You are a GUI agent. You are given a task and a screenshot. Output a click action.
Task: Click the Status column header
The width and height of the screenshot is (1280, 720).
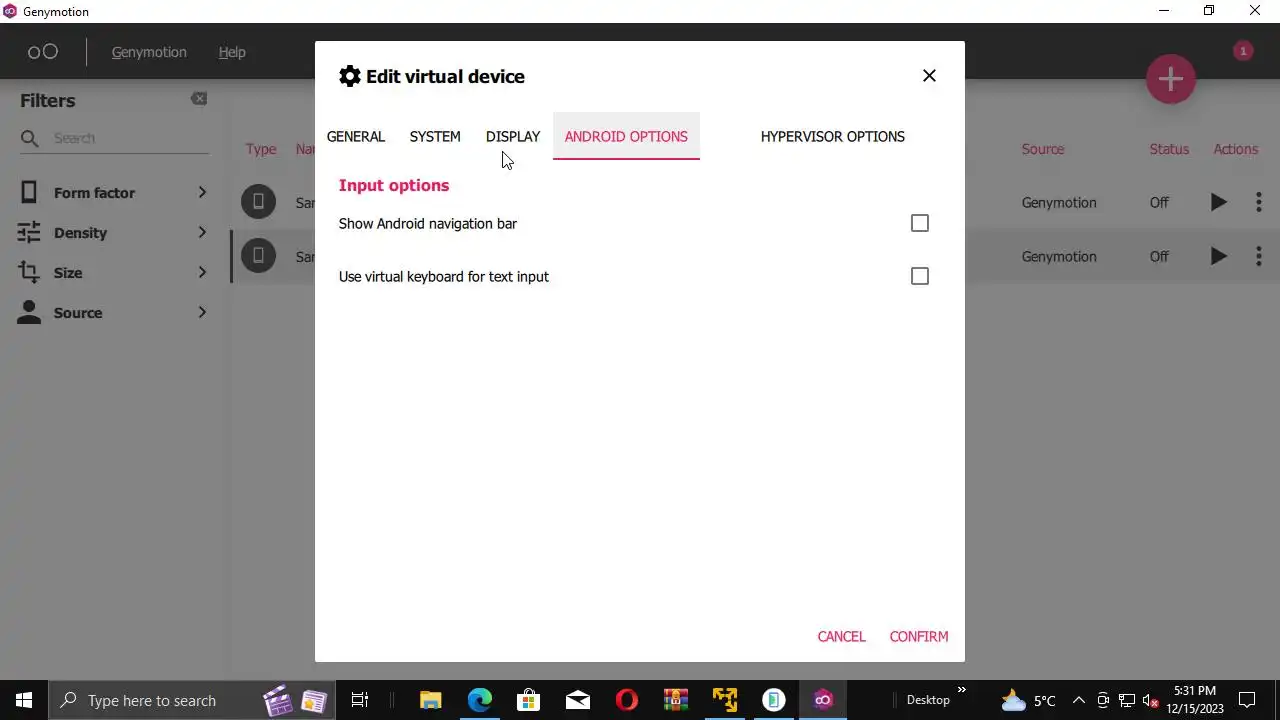1169,149
